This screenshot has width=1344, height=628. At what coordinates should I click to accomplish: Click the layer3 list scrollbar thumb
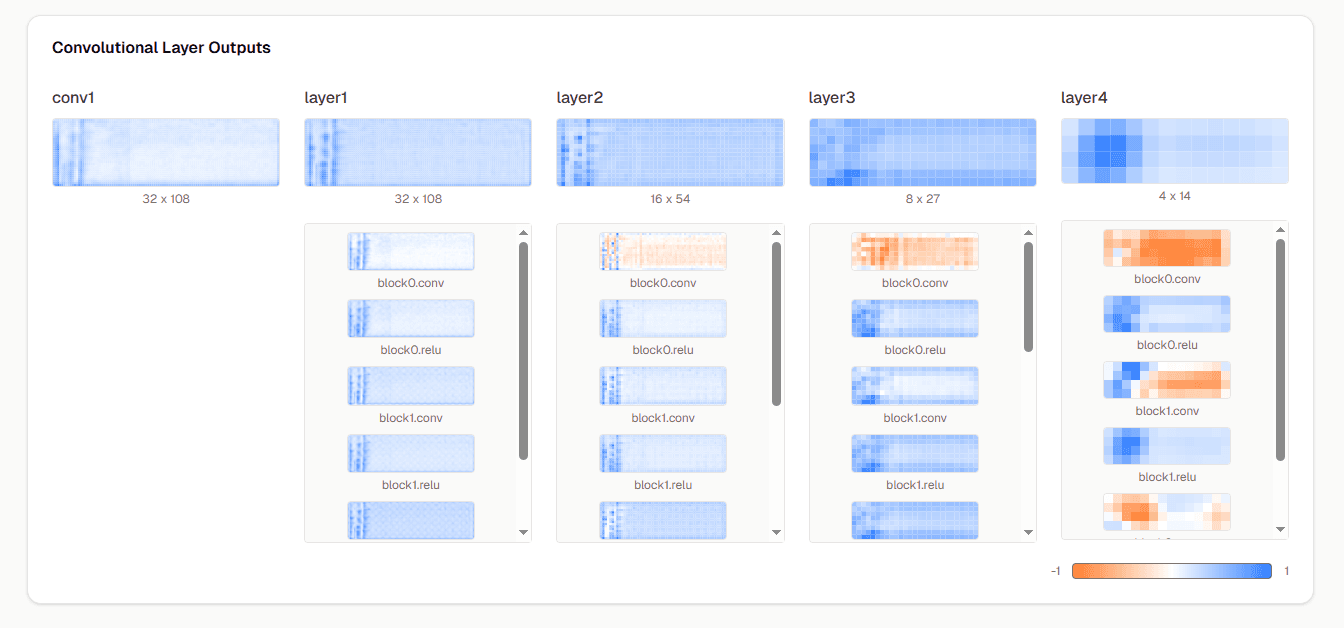click(x=1028, y=297)
